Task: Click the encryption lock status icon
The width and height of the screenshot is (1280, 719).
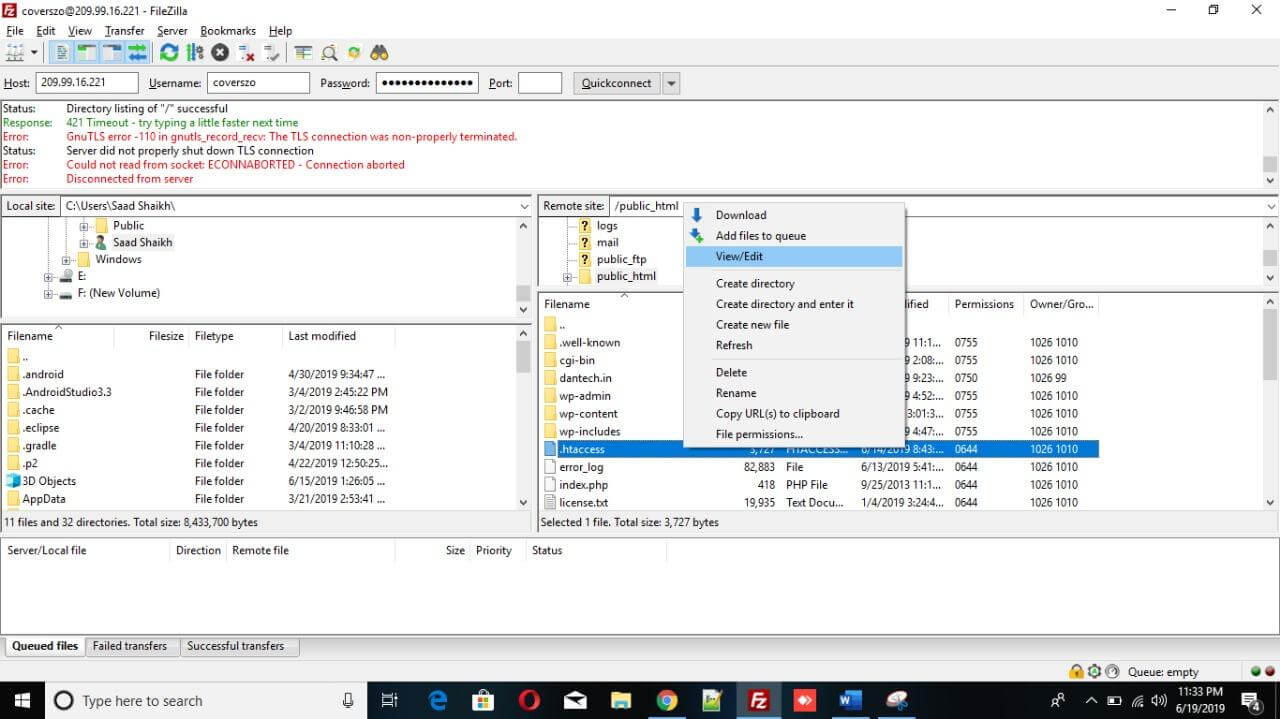Action: 1076,672
